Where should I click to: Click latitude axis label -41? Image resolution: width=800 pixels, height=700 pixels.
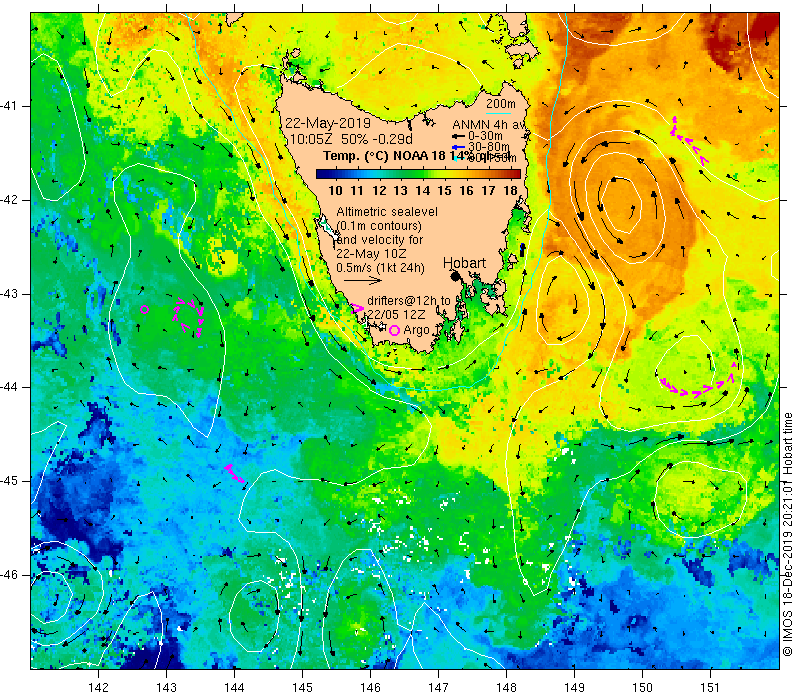[9, 106]
